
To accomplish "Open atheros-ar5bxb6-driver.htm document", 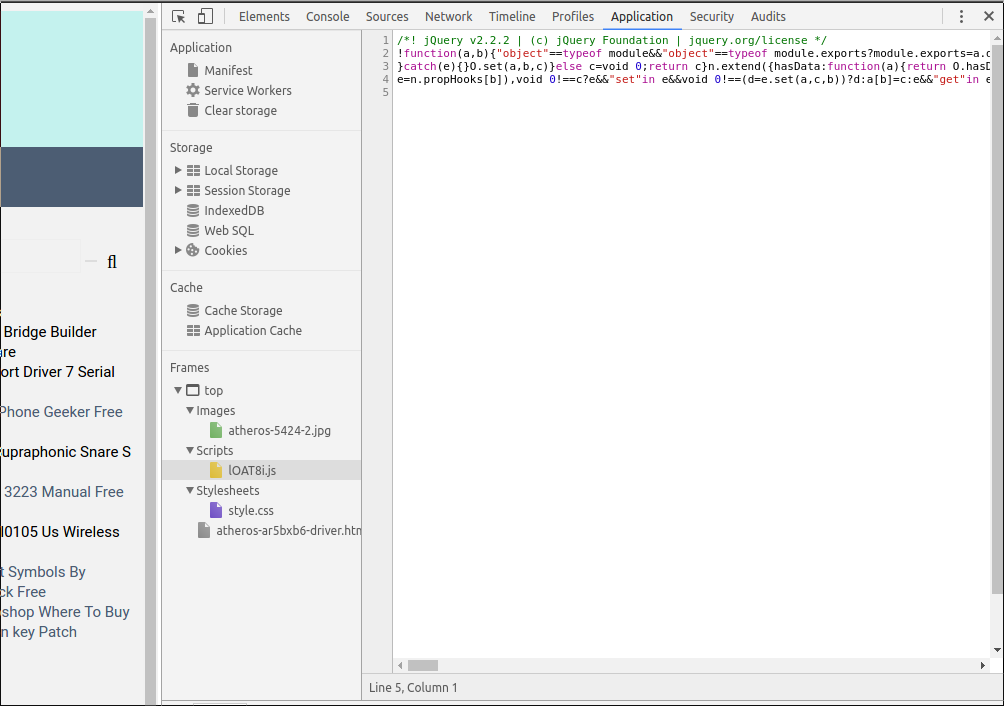I will coord(288,530).
